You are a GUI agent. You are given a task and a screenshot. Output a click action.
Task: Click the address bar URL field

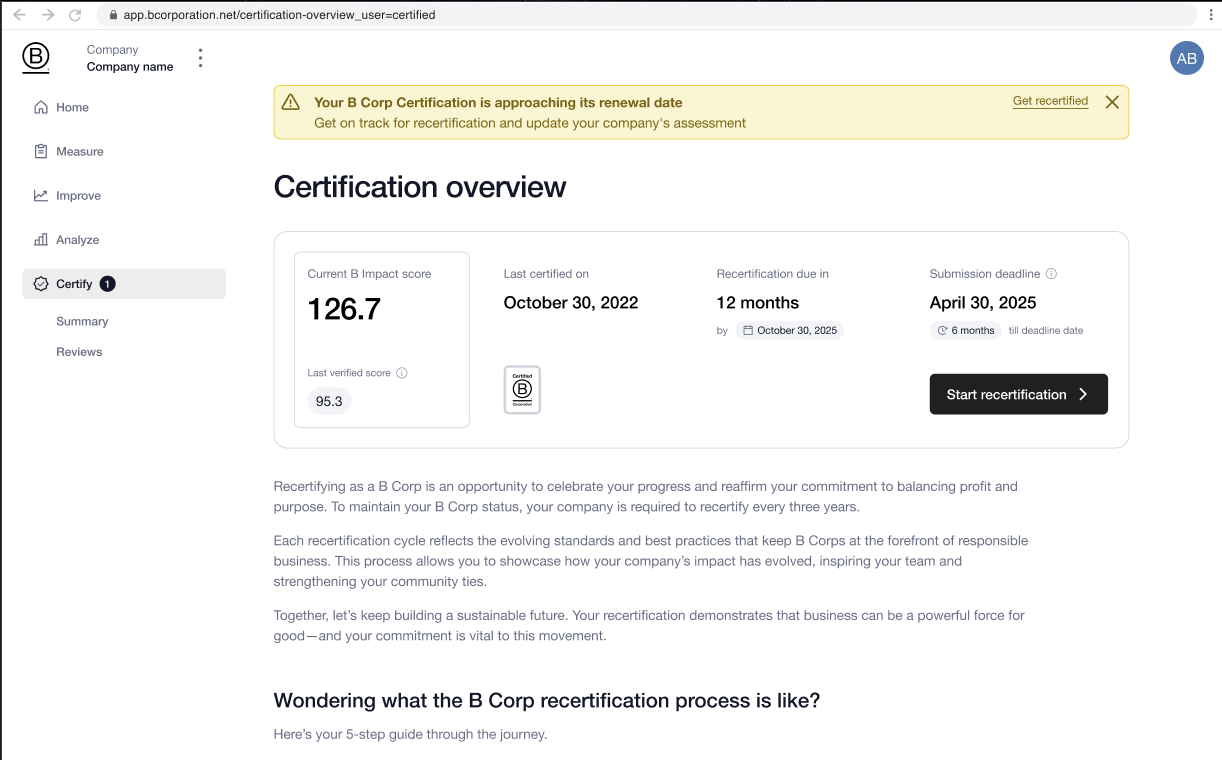pyautogui.click(x=646, y=15)
